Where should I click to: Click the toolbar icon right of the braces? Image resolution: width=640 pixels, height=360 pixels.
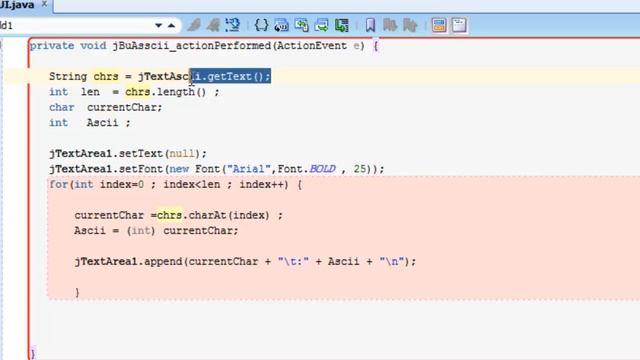click(281, 25)
